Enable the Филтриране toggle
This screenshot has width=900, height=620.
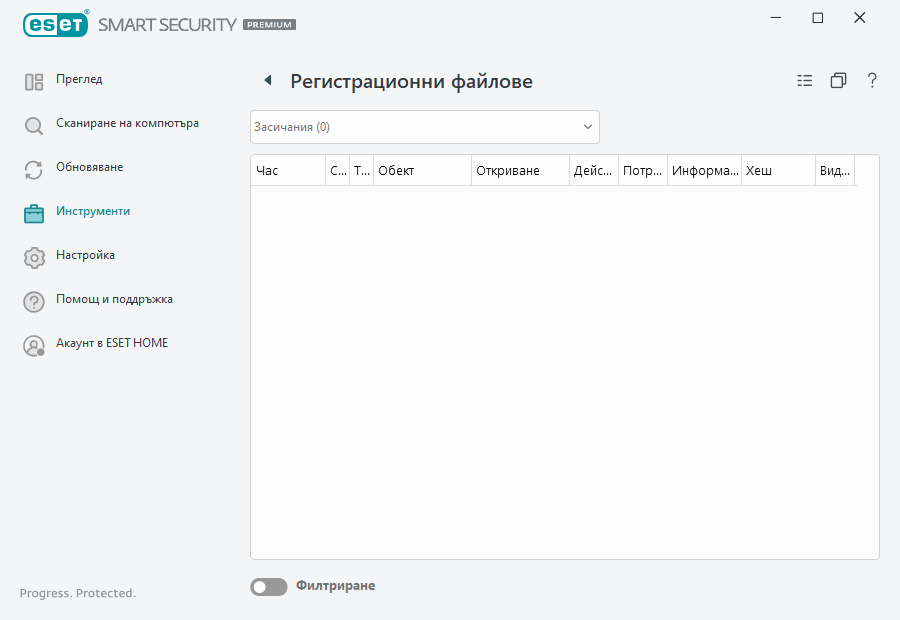point(268,586)
